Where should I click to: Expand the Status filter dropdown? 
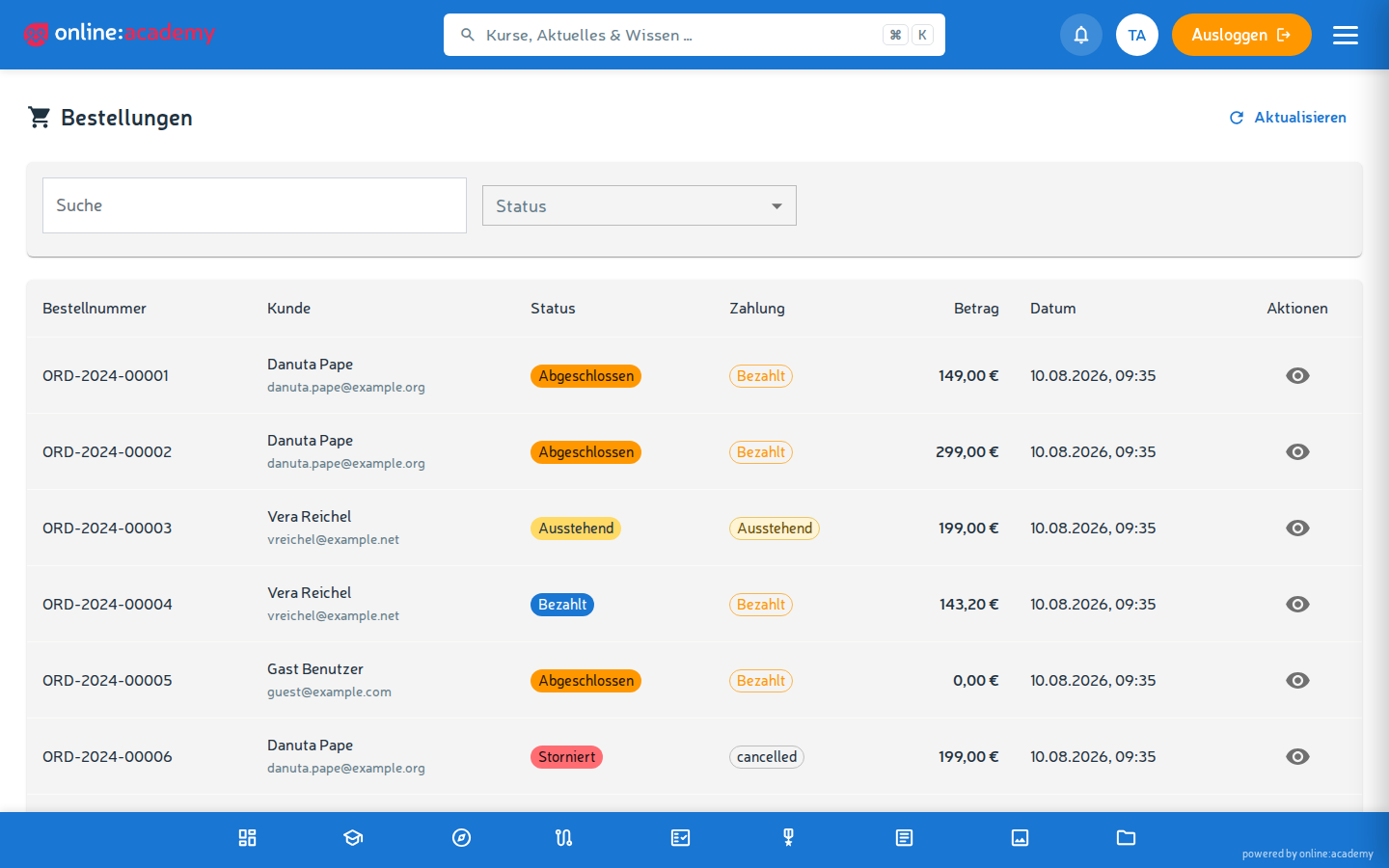coord(640,205)
